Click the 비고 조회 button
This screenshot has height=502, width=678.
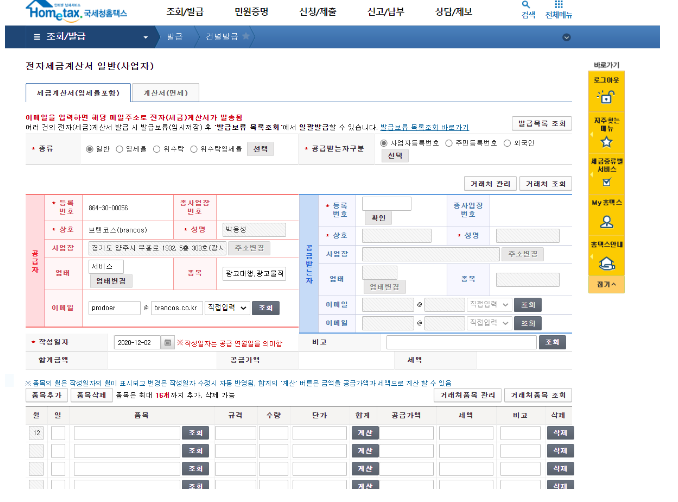pyautogui.click(x=552, y=342)
